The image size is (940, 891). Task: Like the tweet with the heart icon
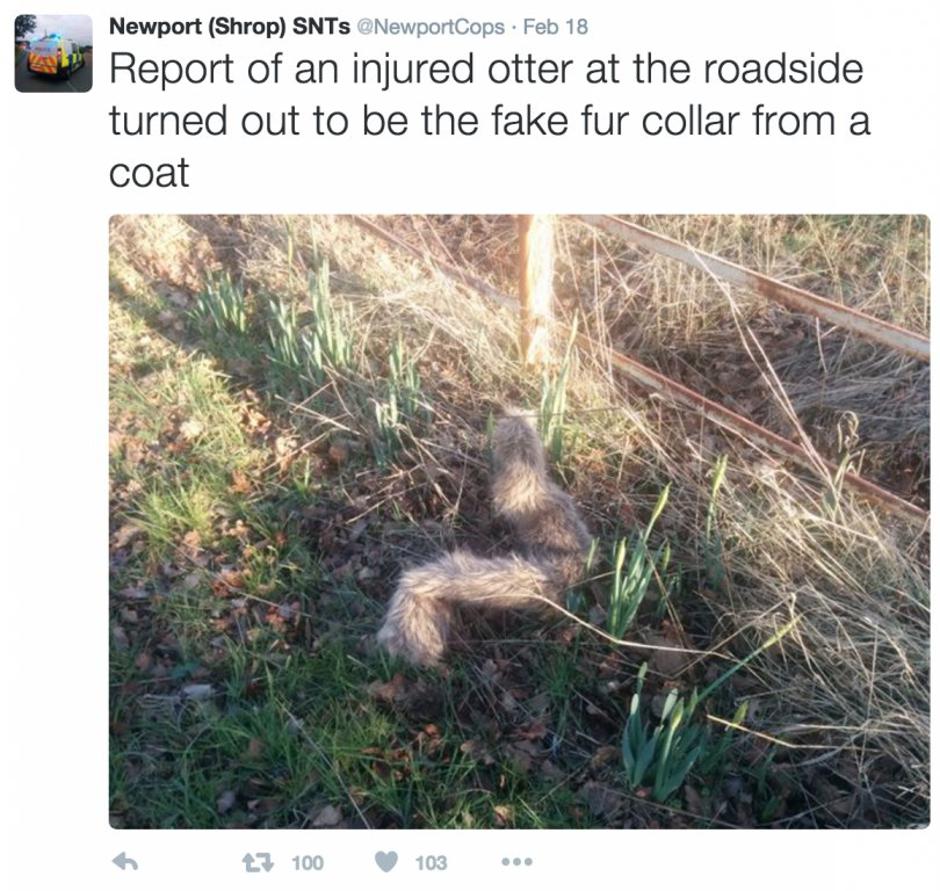[x=387, y=862]
